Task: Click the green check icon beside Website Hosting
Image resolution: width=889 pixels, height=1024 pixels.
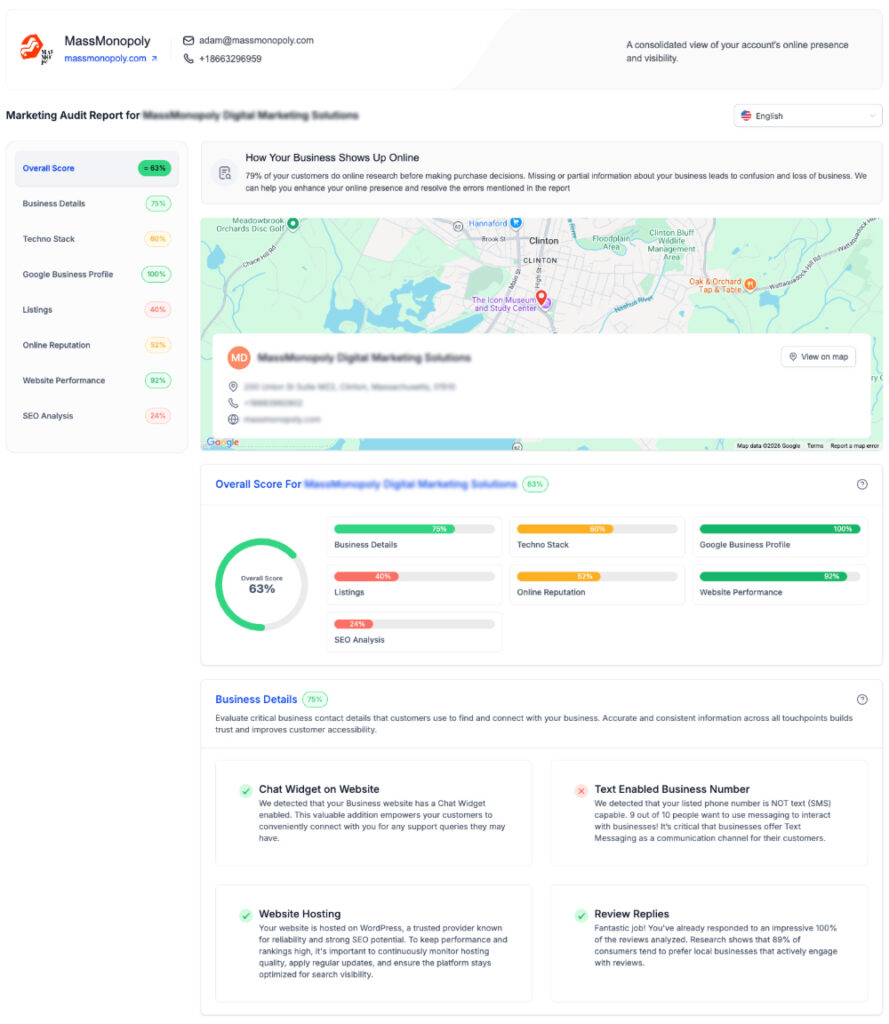Action: point(246,916)
